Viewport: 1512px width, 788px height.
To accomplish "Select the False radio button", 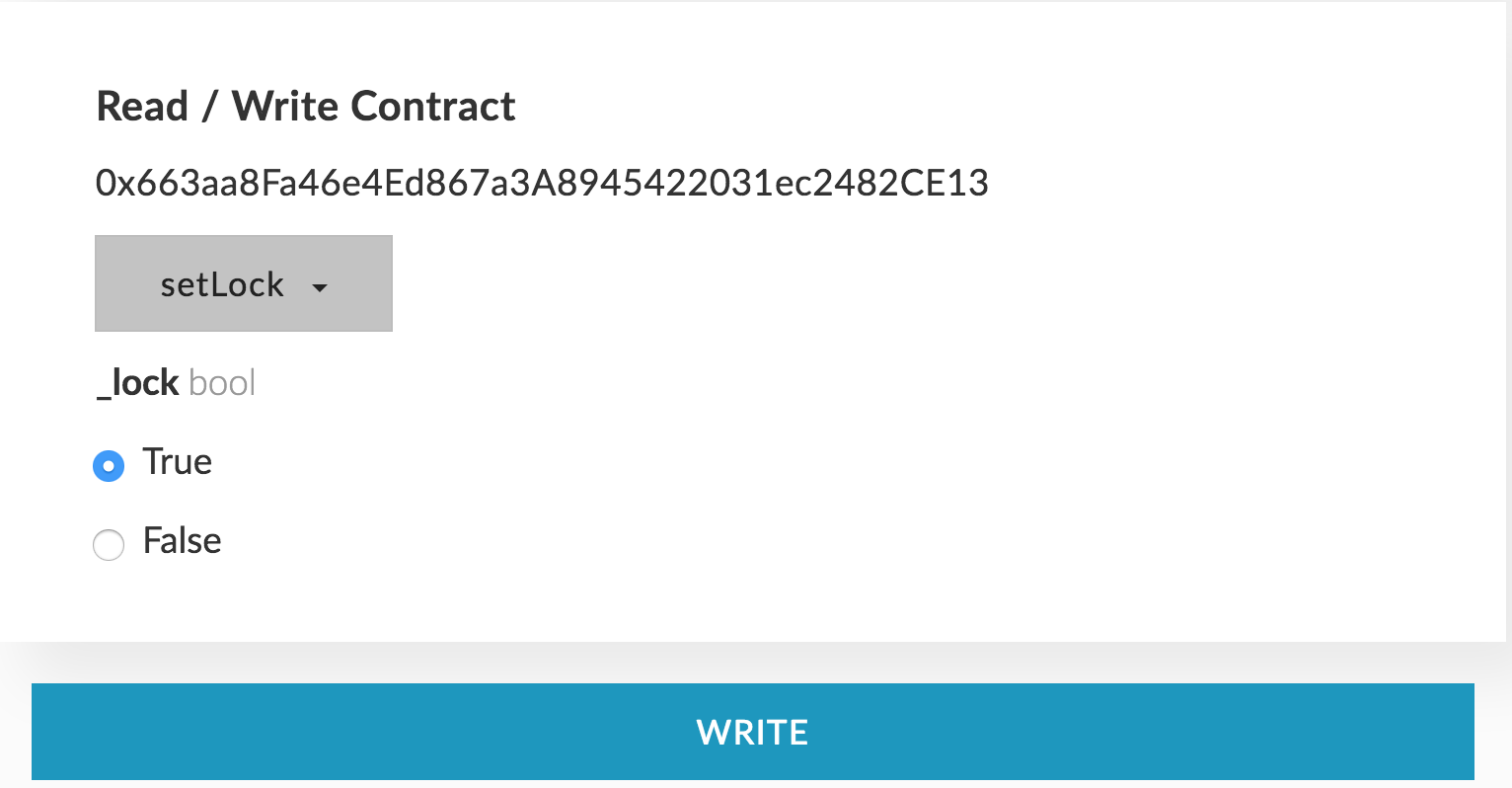I will (x=109, y=544).
